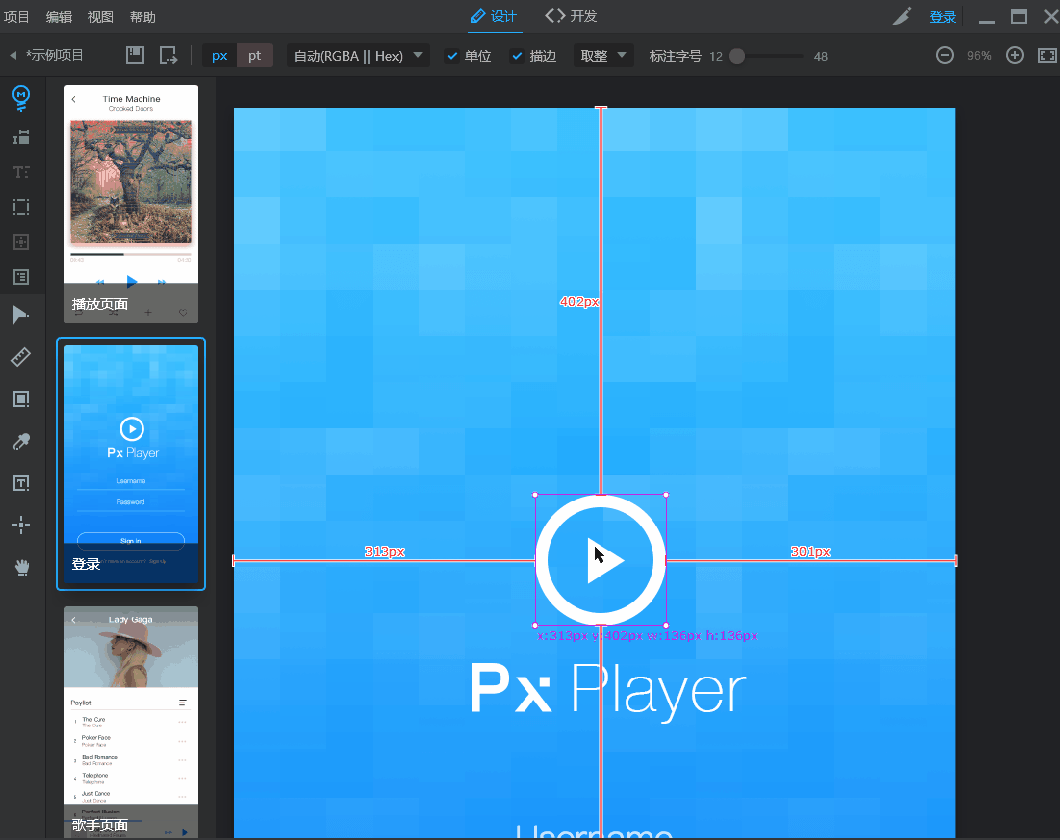The width and height of the screenshot is (1060, 840).
Task: Select the arrow pointer selection tool
Action: point(21,315)
